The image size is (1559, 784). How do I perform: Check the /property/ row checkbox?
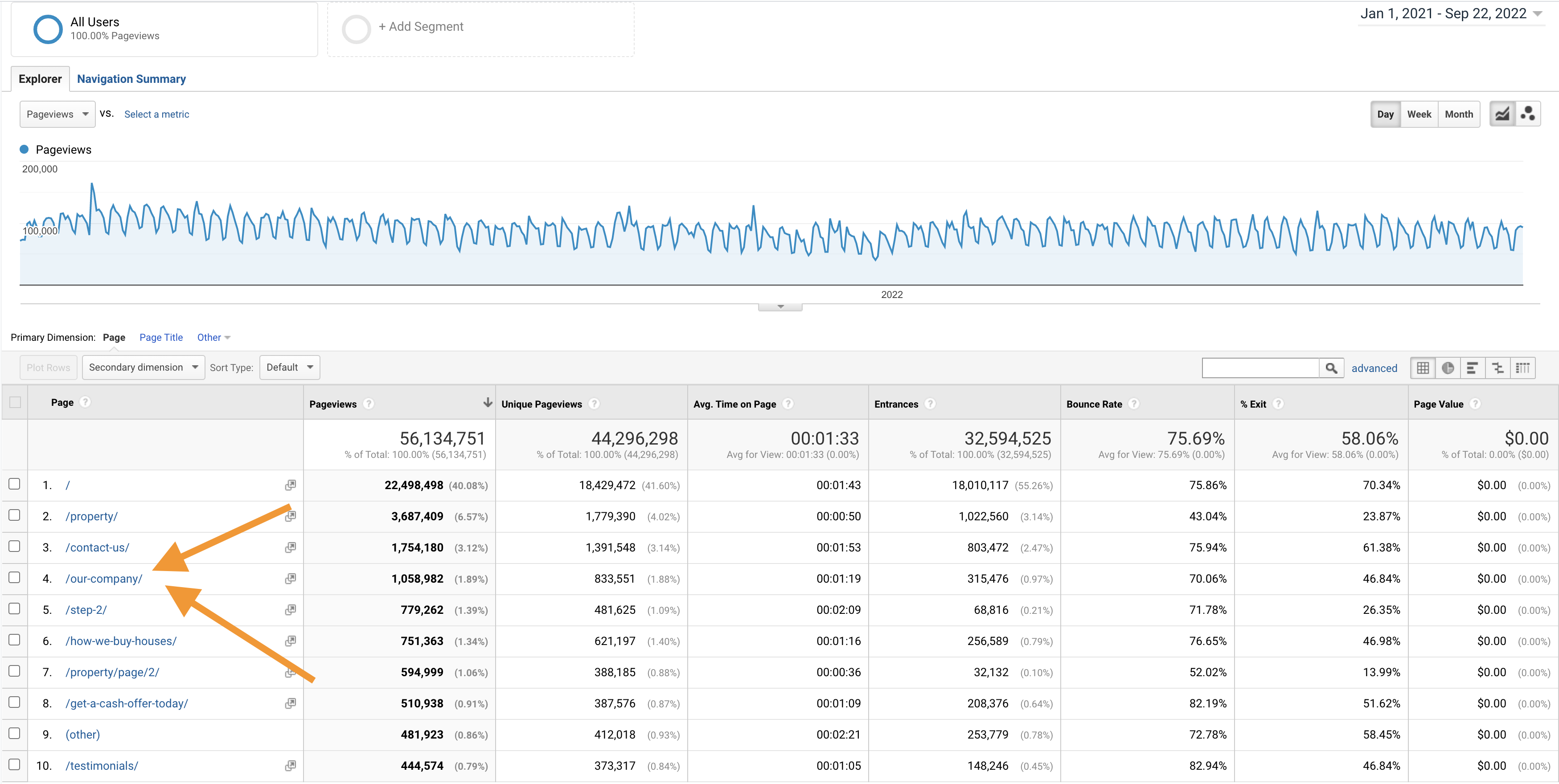pyautogui.click(x=15, y=515)
